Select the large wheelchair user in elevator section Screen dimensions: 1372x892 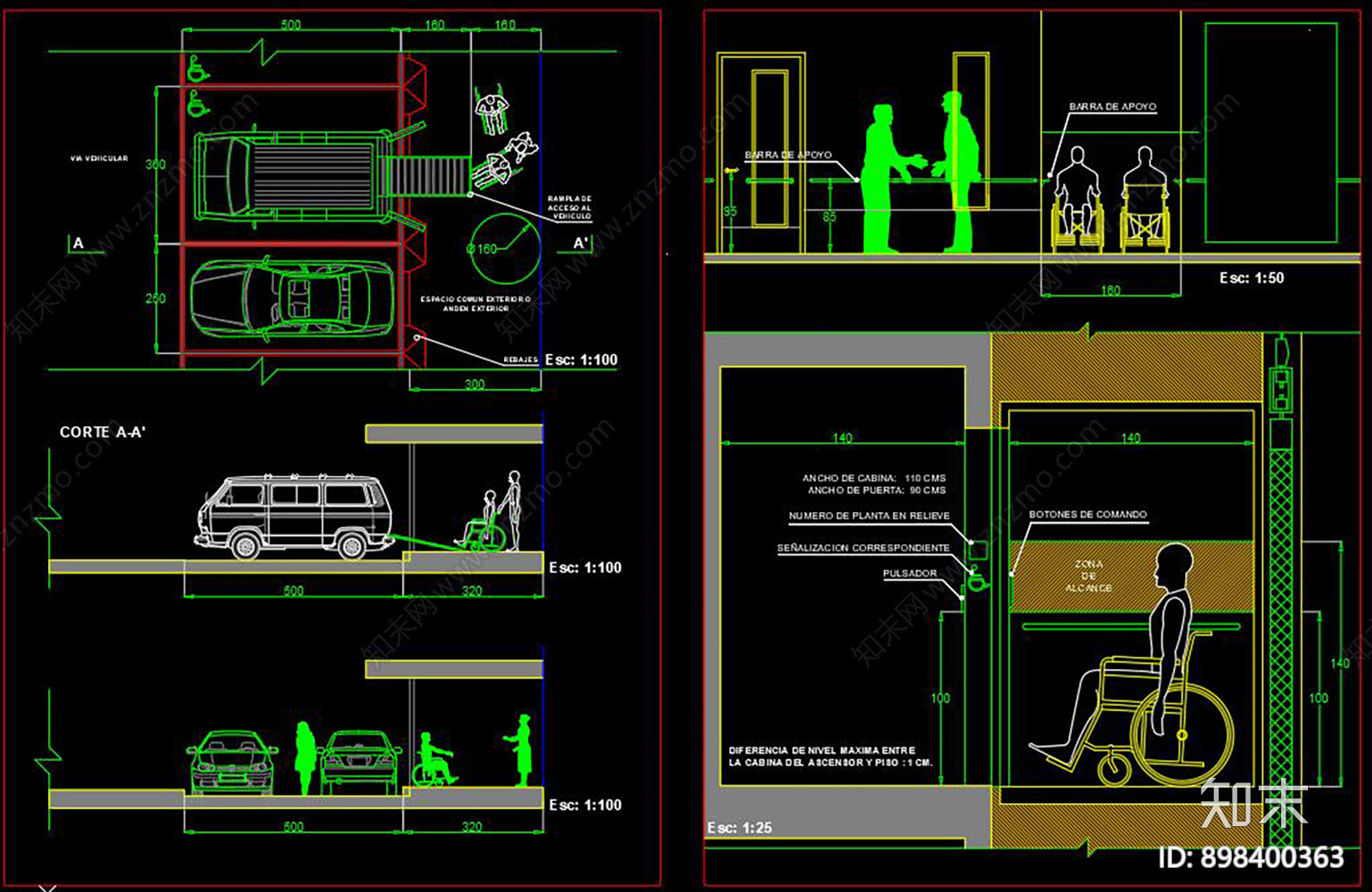coord(1132,665)
